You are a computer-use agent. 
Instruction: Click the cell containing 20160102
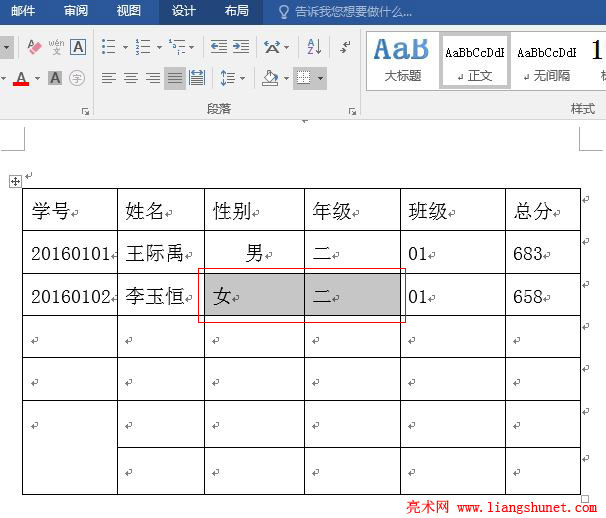[70, 295]
